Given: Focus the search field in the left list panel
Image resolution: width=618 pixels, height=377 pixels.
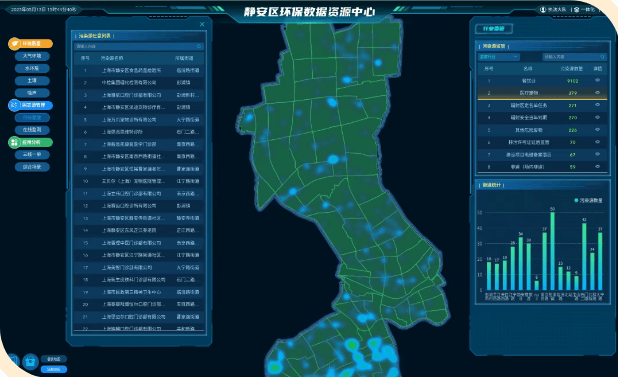Looking at the screenshot, I should pos(138,46).
